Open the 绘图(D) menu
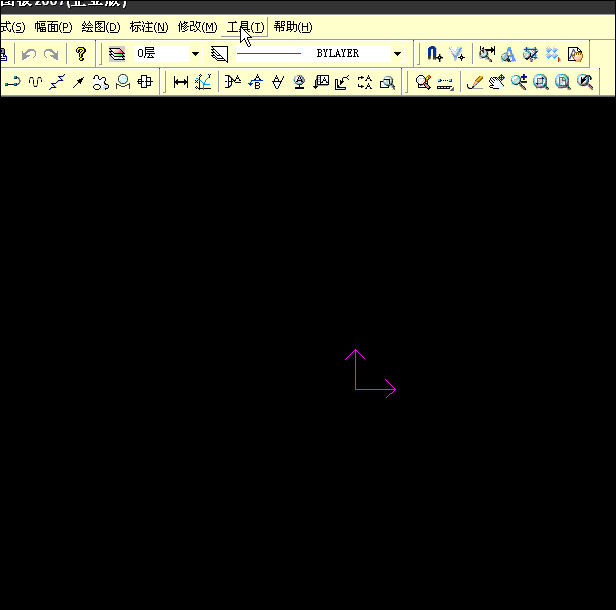The height and width of the screenshot is (610, 616). (101, 27)
